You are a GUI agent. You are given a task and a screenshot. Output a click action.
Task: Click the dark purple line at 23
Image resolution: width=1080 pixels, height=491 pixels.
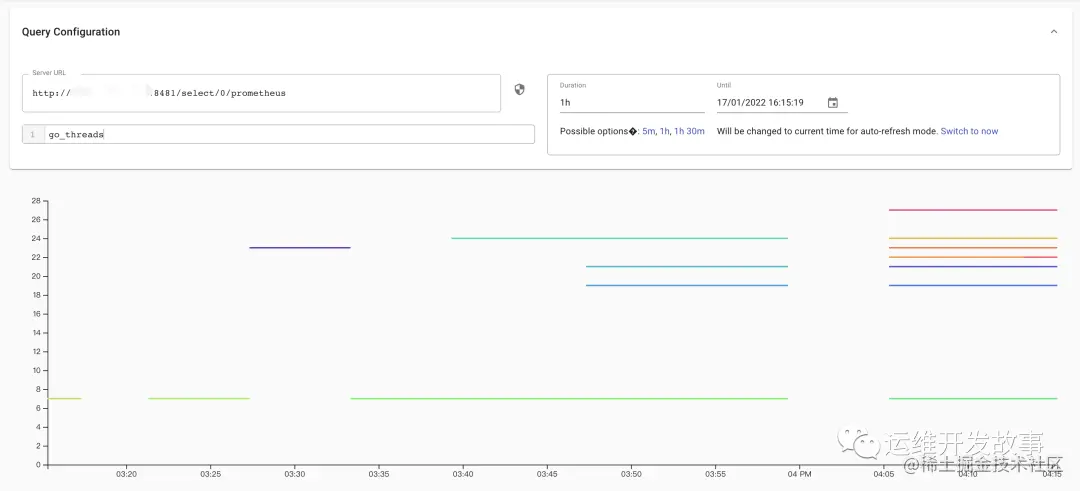(x=300, y=247)
